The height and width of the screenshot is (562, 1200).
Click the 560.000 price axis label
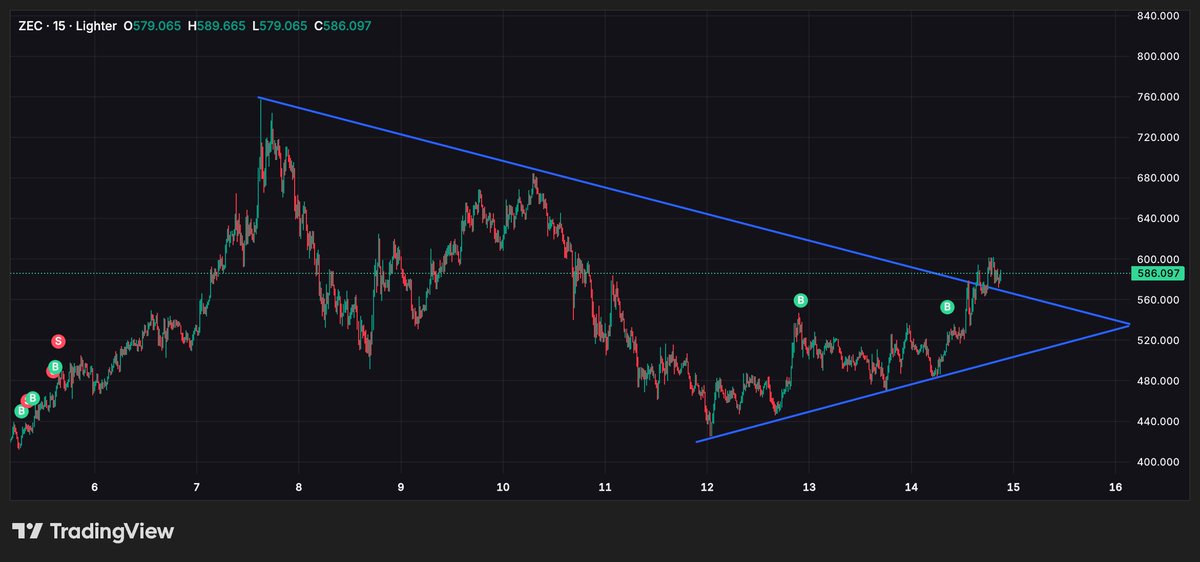[1158, 300]
